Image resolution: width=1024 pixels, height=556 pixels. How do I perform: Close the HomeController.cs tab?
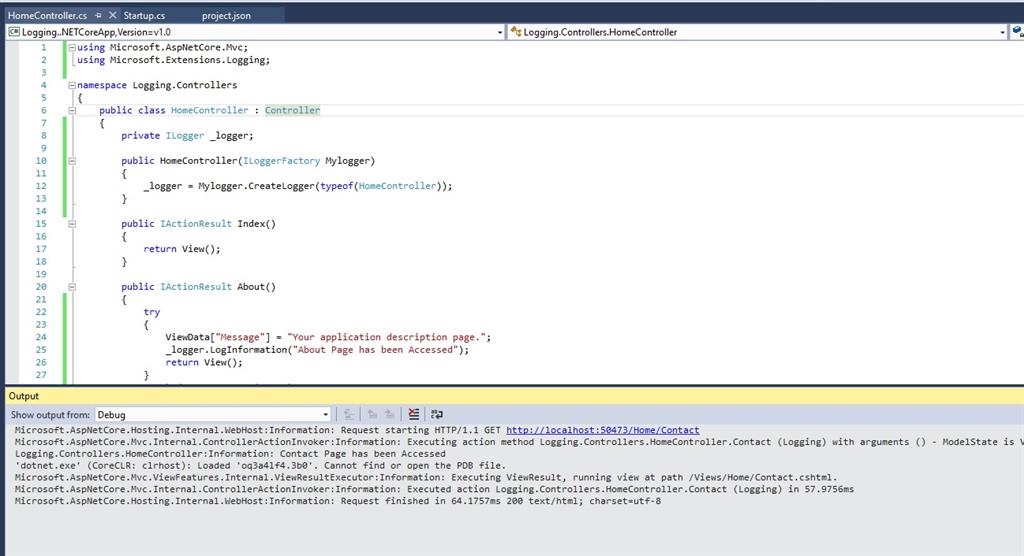pyautogui.click(x=112, y=15)
